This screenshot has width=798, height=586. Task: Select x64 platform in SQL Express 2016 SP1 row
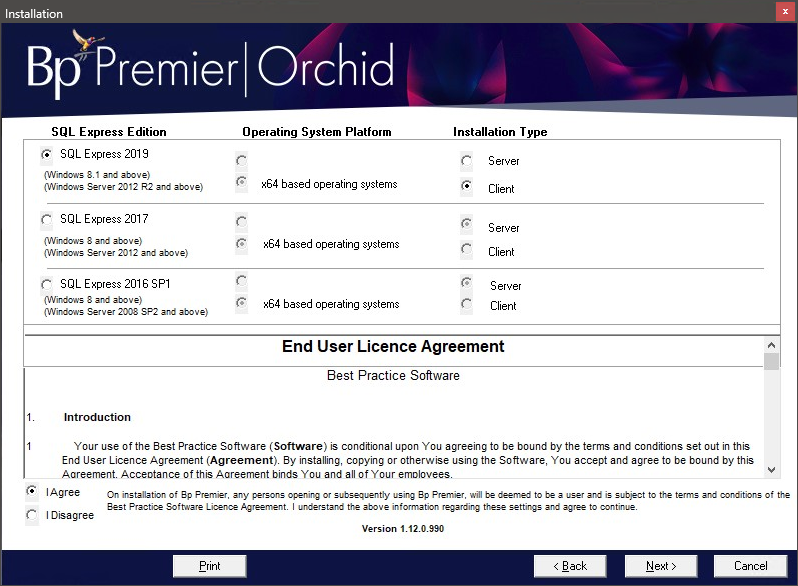242,303
